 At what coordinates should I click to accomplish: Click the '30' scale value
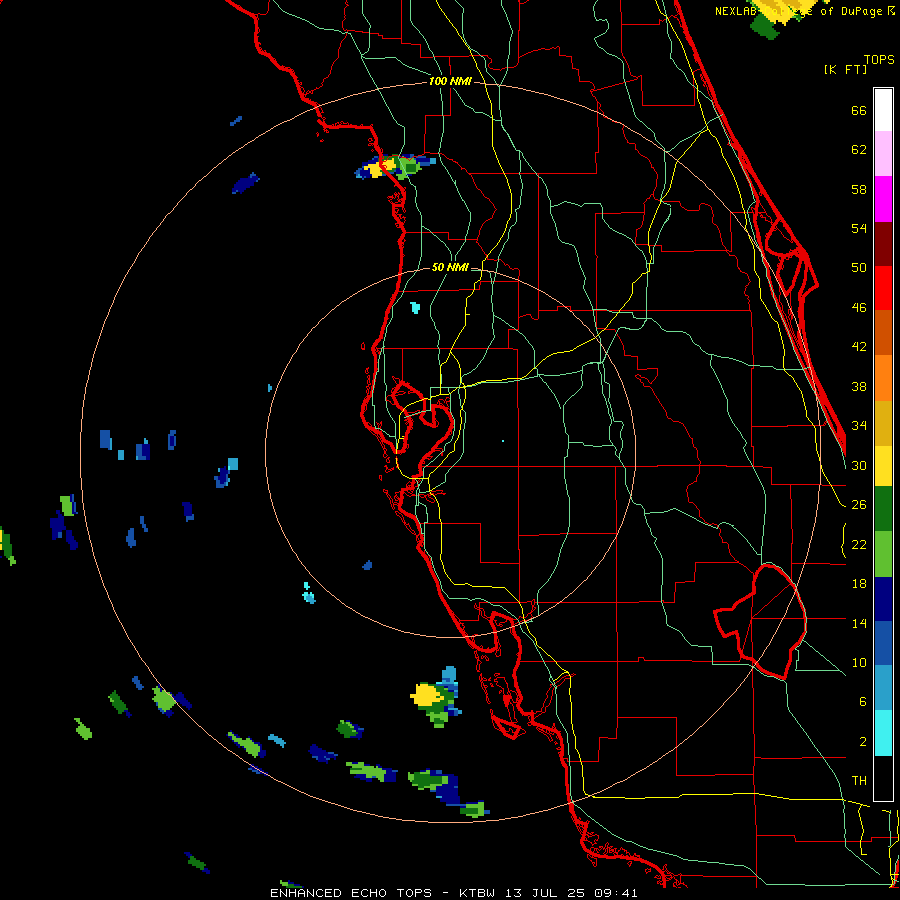click(859, 465)
